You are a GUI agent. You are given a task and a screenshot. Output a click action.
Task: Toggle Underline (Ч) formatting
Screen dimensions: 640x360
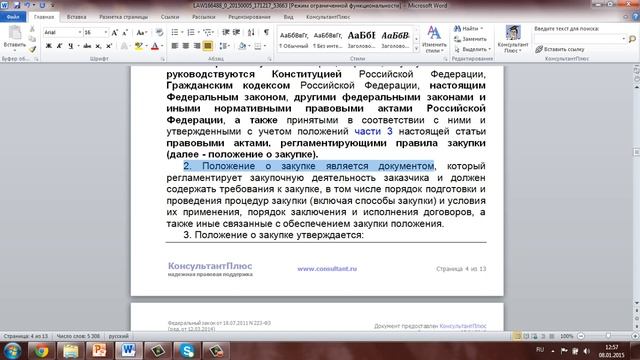click(71, 46)
